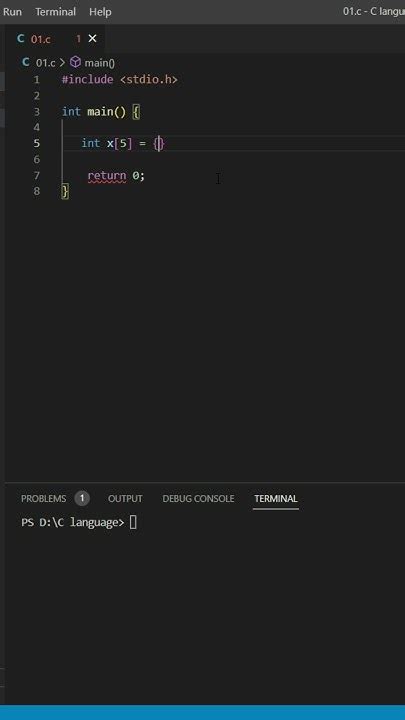Select the 01.c editor tab
405x720 pixels.
point(41,39)
